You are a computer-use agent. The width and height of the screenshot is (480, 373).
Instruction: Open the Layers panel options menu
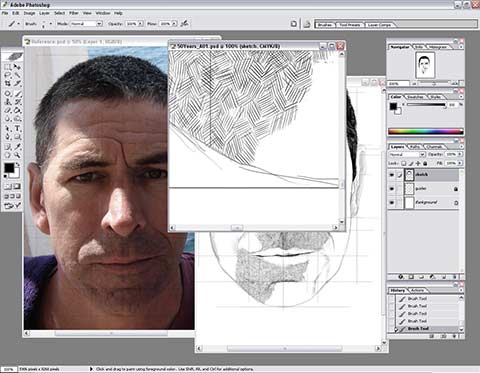click(461, 147)
